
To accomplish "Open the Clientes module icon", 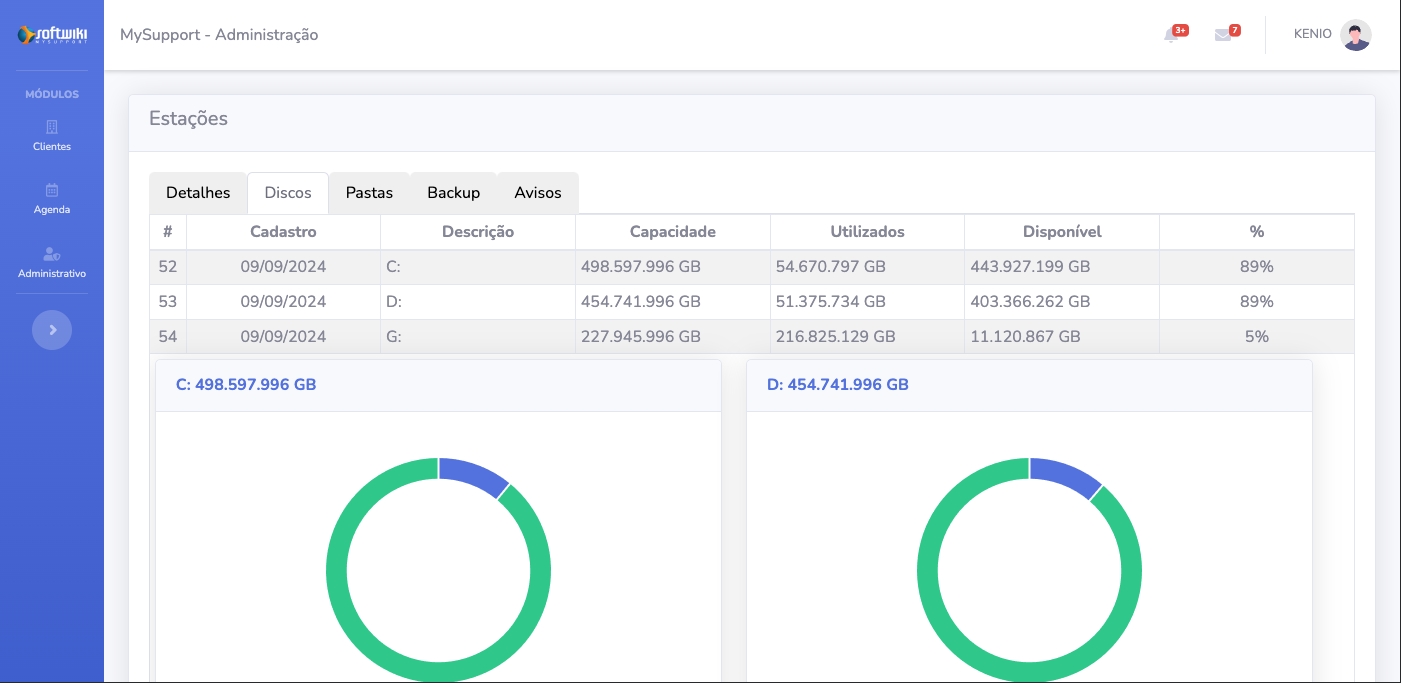I will tap(52, 127).
